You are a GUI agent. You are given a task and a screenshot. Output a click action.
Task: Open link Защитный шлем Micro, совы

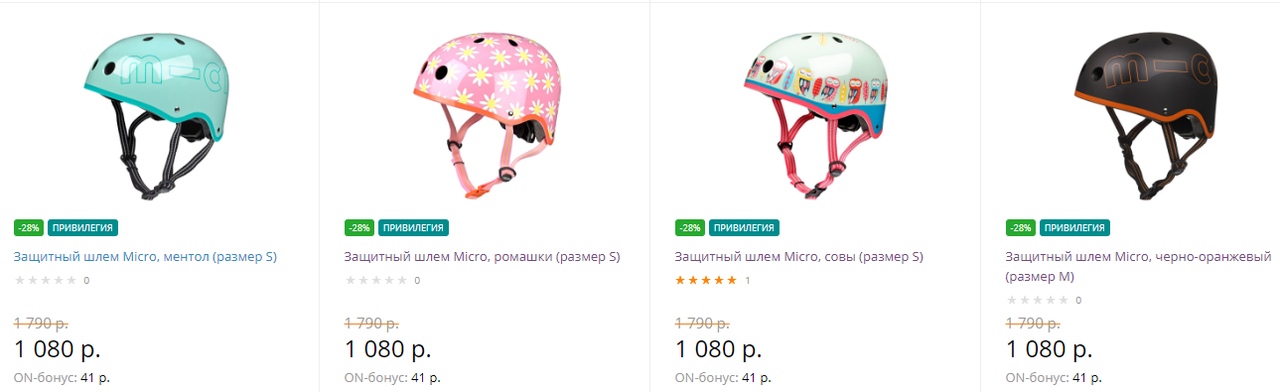(799, 257)
